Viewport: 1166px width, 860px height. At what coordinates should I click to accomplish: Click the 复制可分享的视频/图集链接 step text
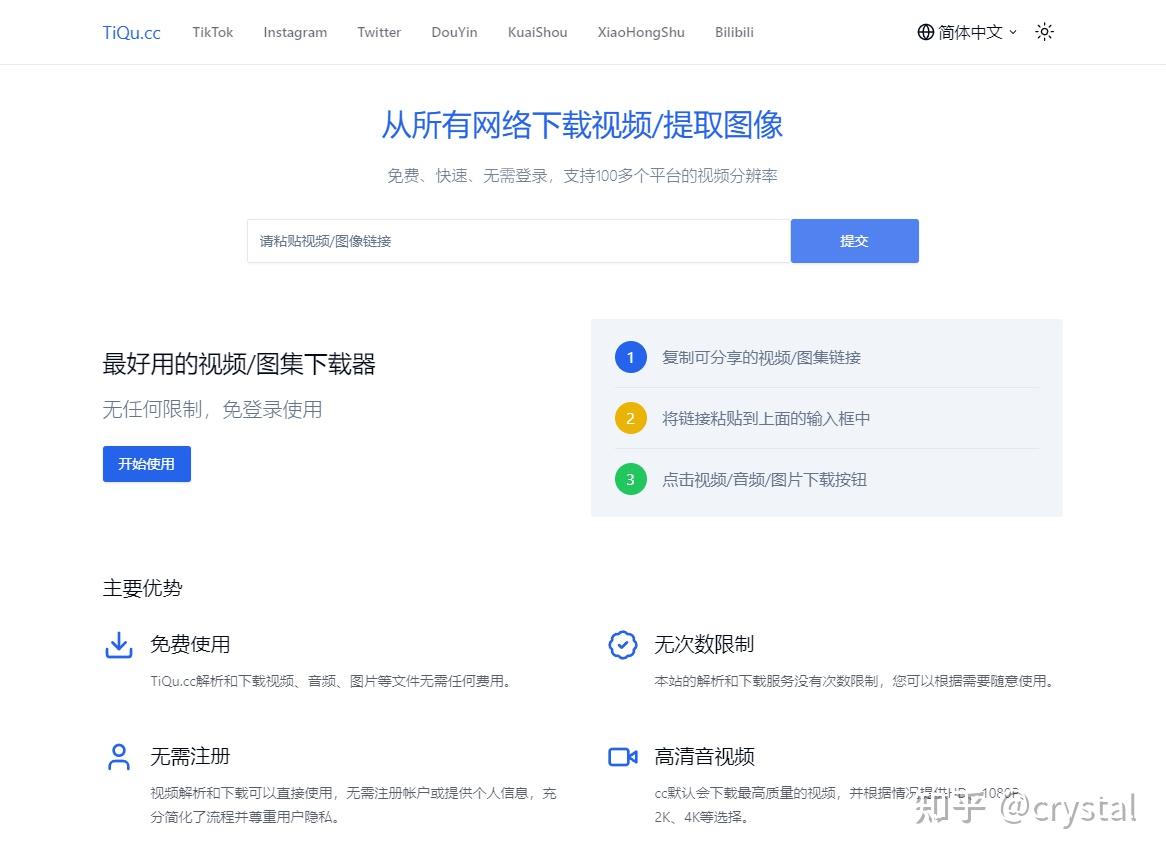pyautogui.click(x=761, y=358)
